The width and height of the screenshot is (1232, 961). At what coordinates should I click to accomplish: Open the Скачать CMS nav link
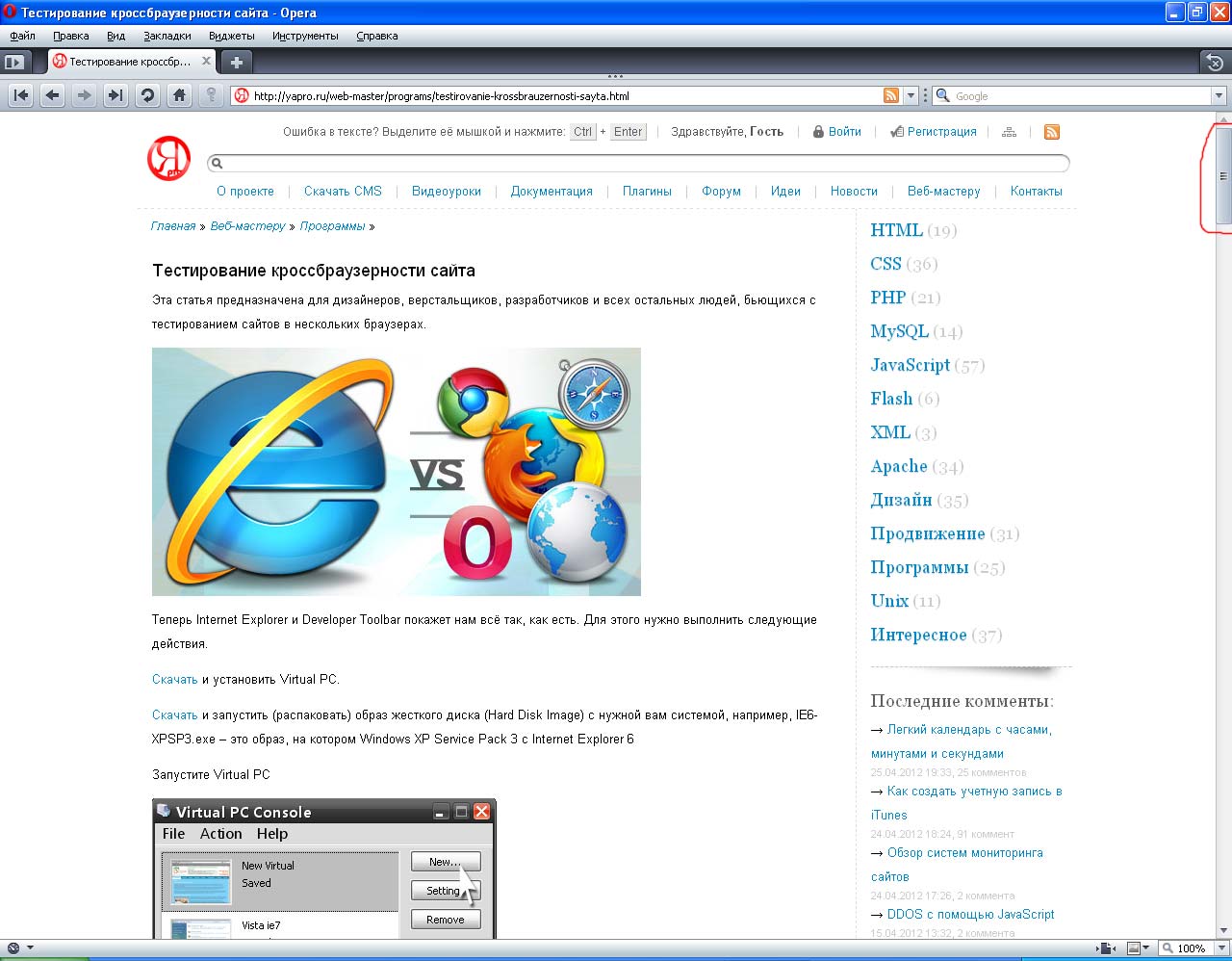coord(343,191)
